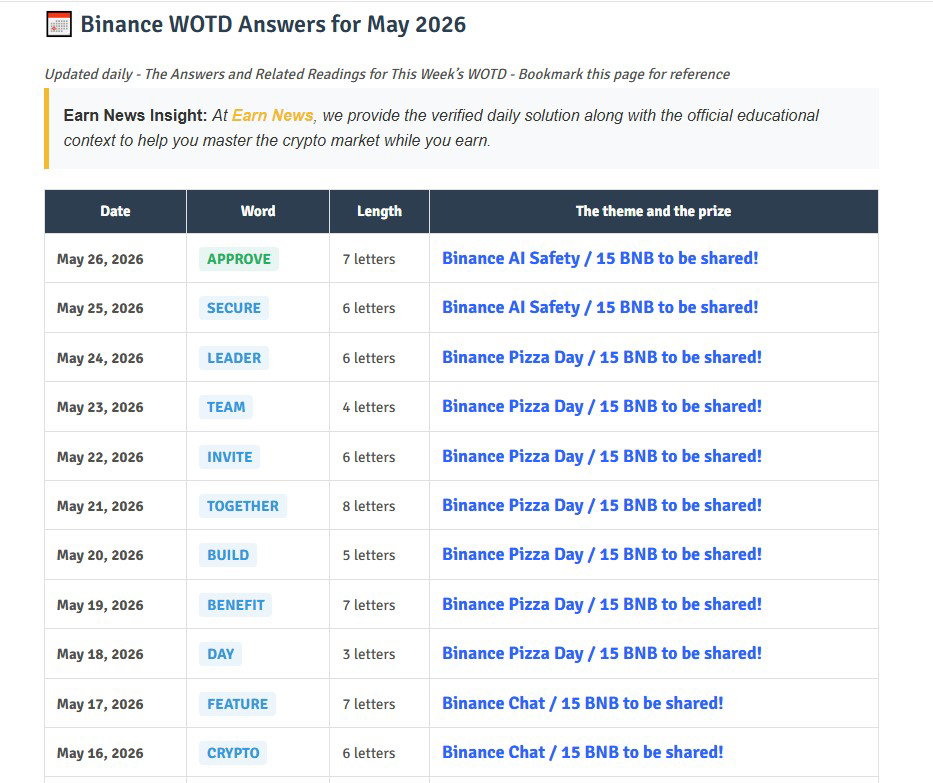
Task: Open May 26 Binance AI Safety link
Action: (x=600, y=258)
